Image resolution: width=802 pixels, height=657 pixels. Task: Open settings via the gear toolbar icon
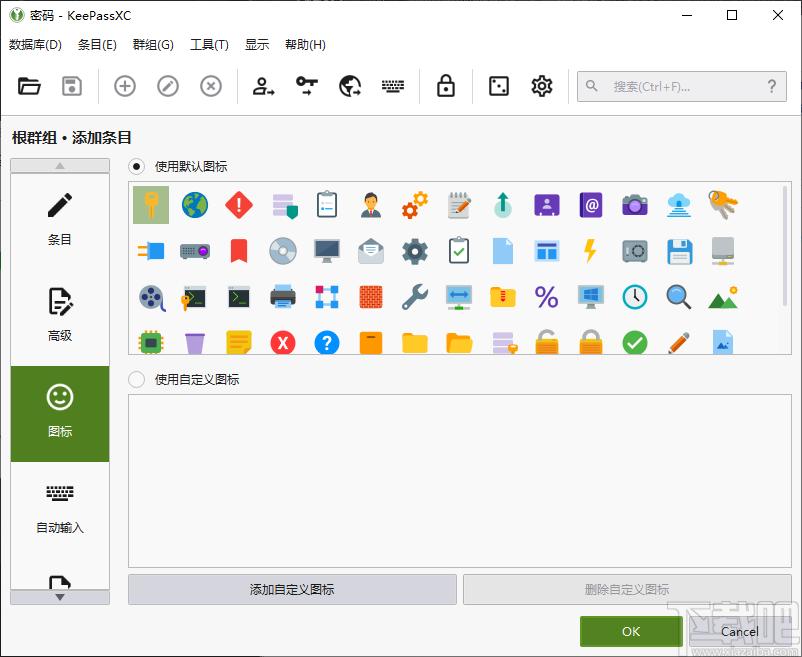(x=542, y=86)
